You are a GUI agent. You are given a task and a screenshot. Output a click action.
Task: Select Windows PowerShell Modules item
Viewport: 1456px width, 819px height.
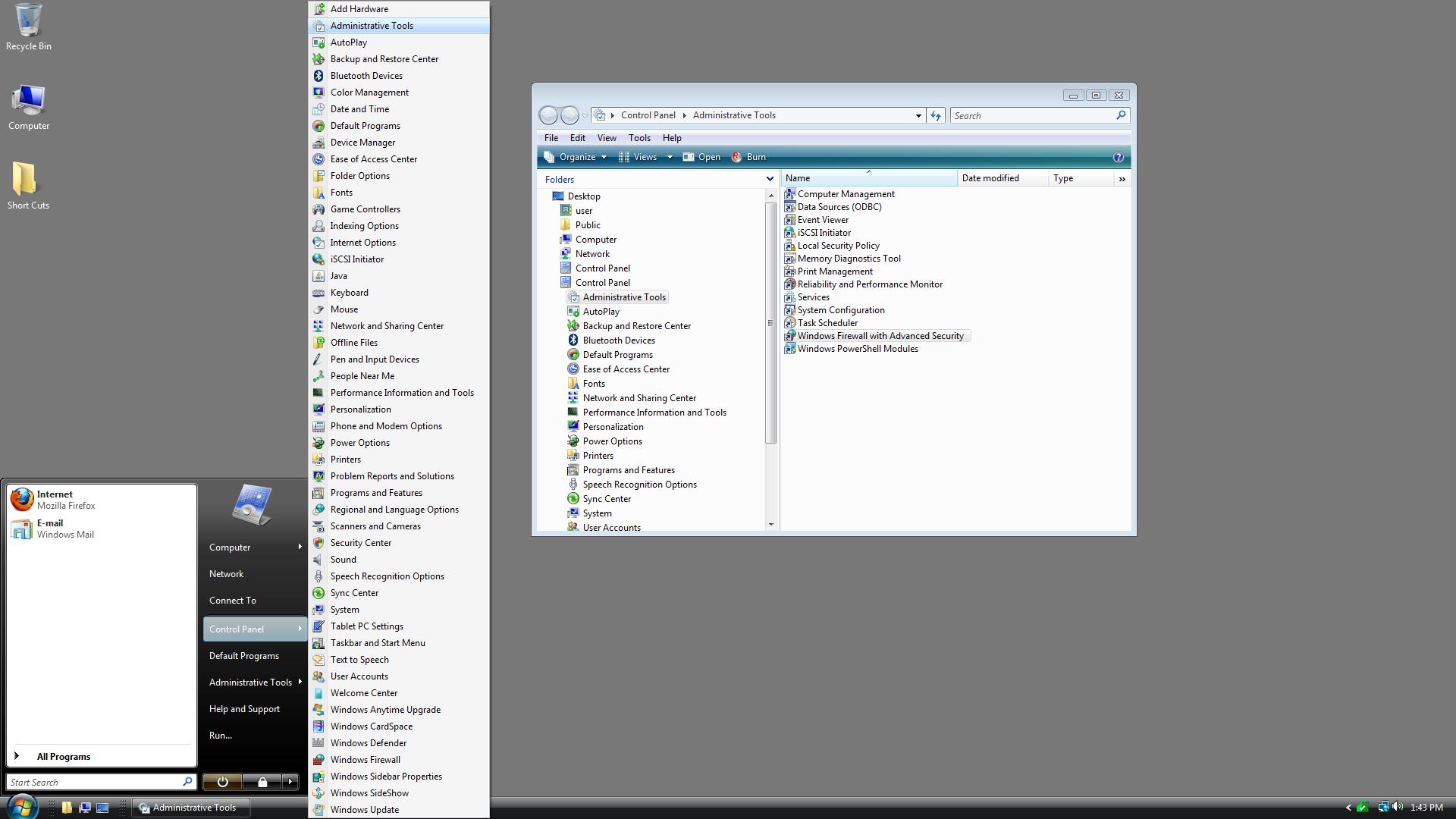click(x=852, y=349)
